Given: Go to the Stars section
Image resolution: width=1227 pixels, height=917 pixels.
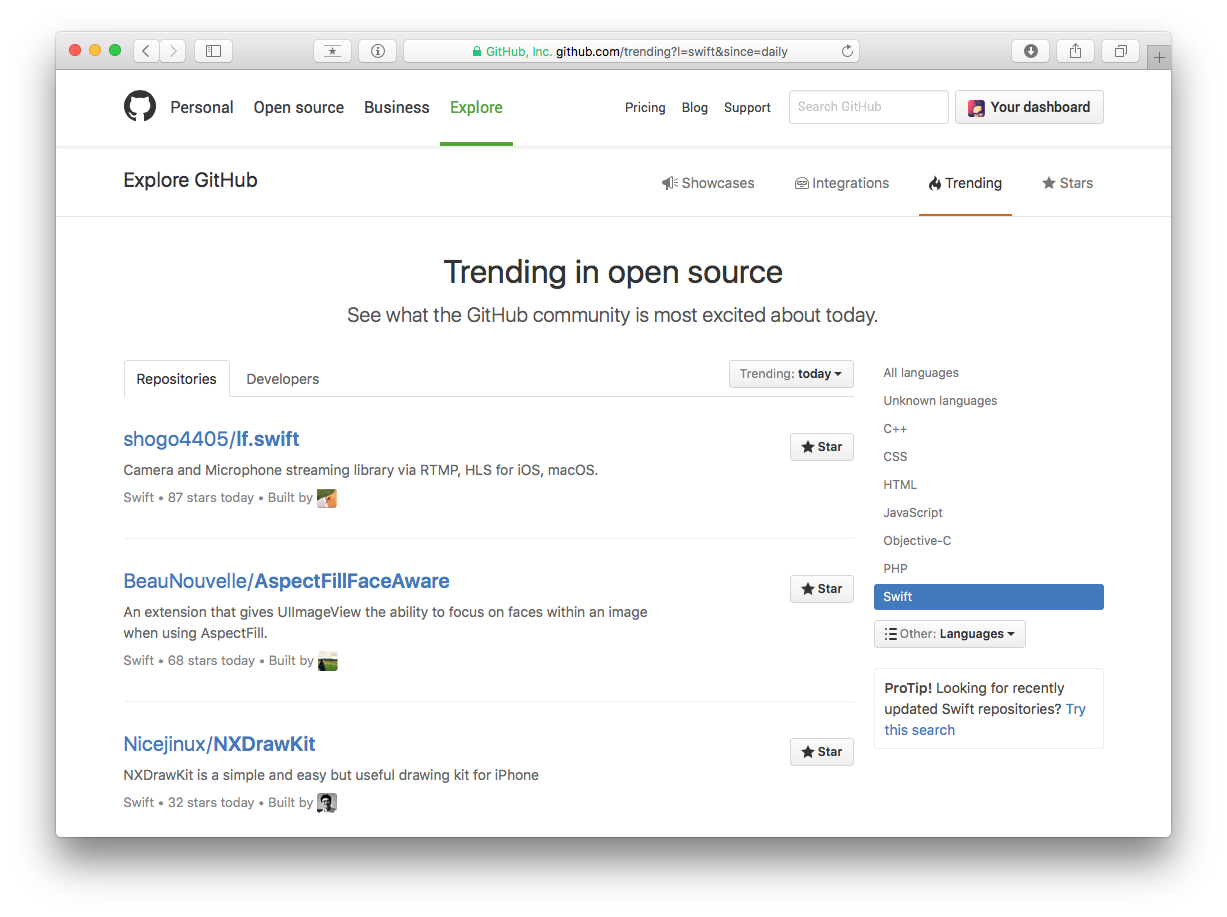Looking at the screenshot, I should click(x=1067, y=183).
